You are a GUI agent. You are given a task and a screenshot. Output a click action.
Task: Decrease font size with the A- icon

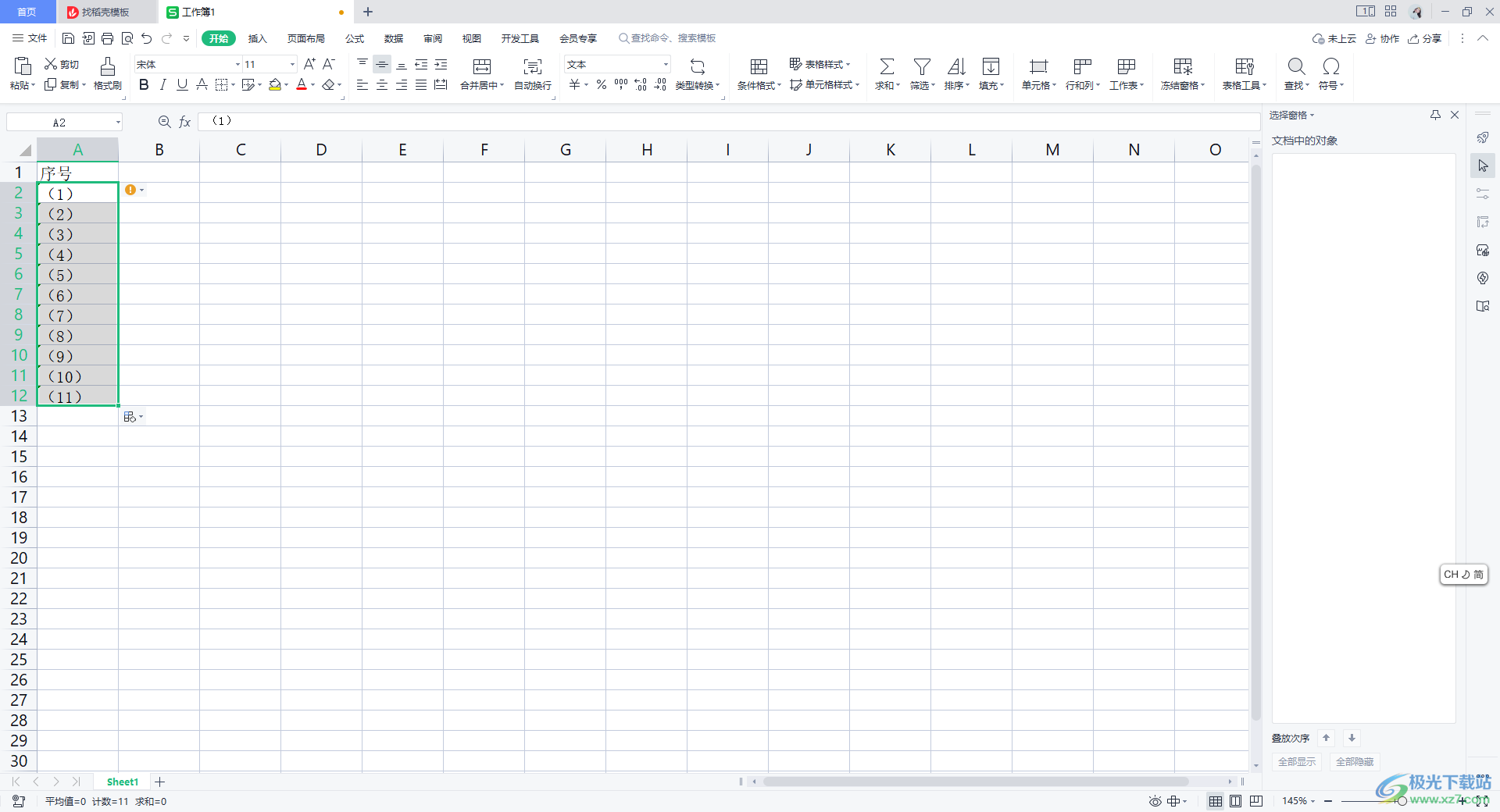coord(329,64)
